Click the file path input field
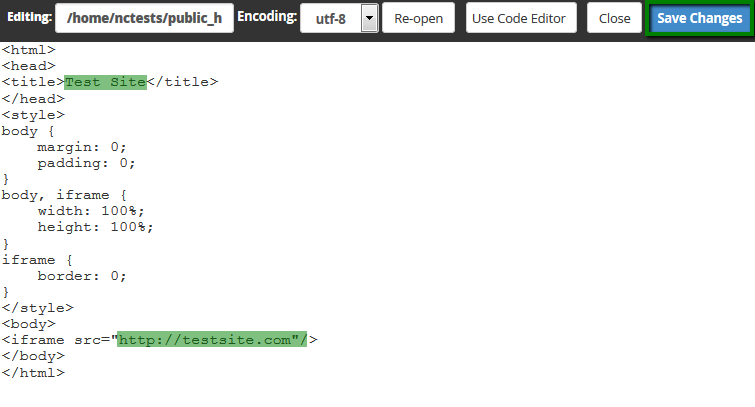Screen dimensions: 755x407 click(x=144, y=18)
